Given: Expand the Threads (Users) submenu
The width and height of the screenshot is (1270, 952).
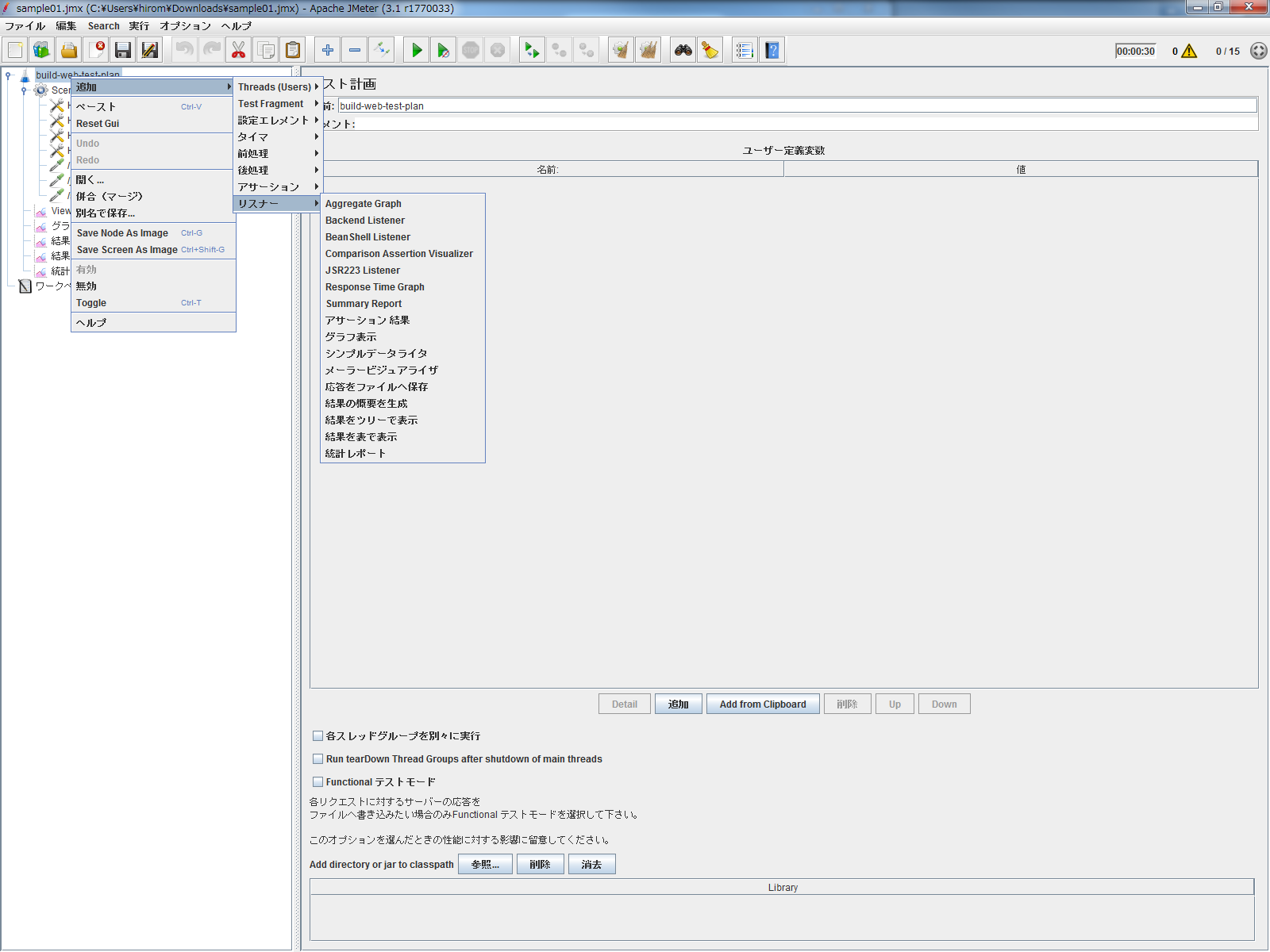Looking at the screenshot, I should [x=278, y=87].
